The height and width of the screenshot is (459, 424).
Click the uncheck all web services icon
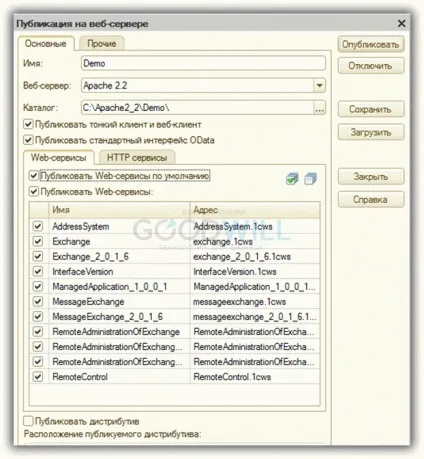pos(311,179)
